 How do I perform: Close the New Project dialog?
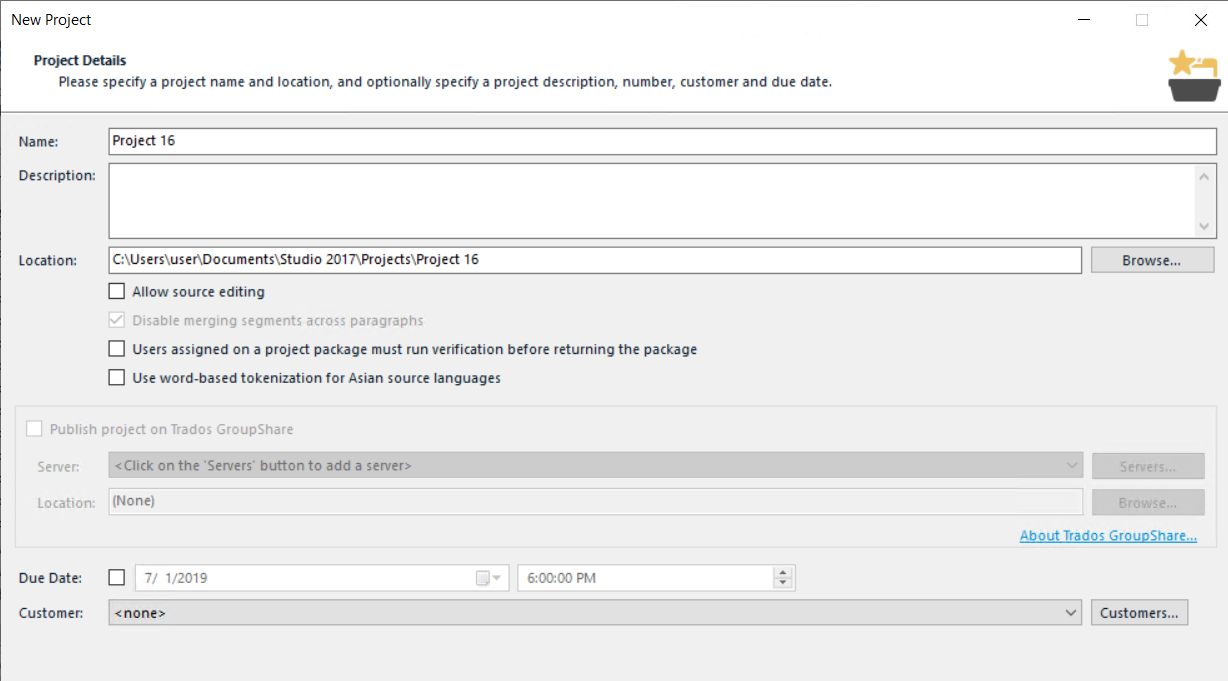(1200, 20)
